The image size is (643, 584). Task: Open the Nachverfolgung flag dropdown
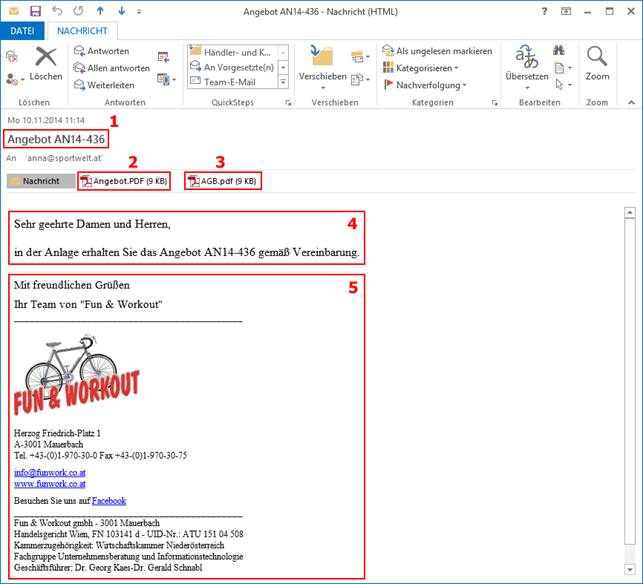point(426,85)
